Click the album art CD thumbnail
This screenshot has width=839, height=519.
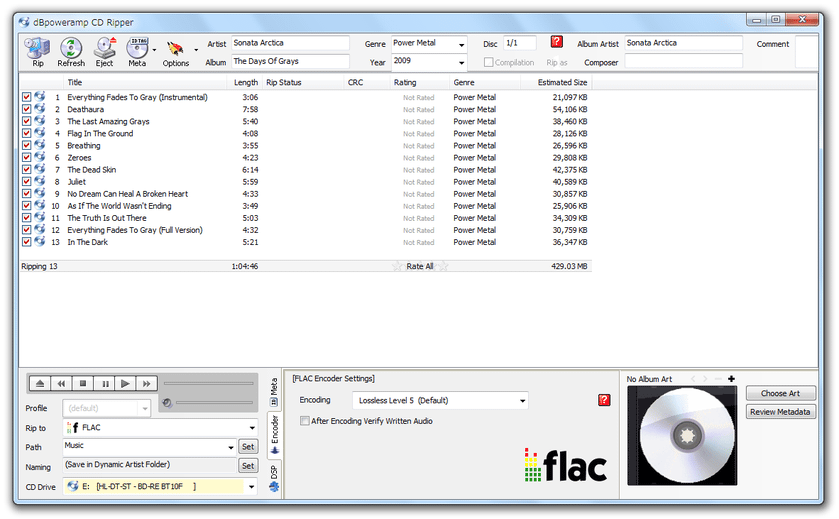pyautogui.click(x=682, y=436)
